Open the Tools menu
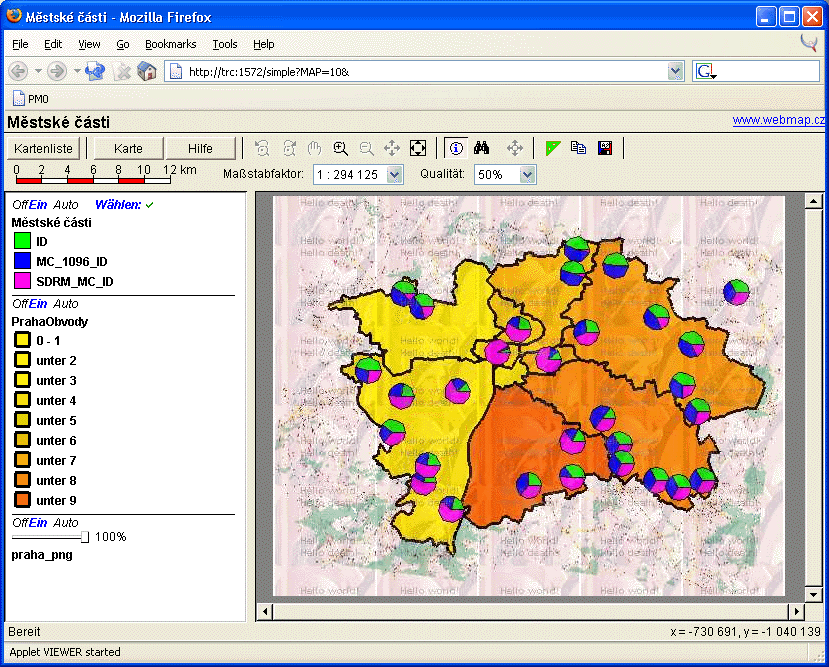The image size is (829, 667). [224, 44]
